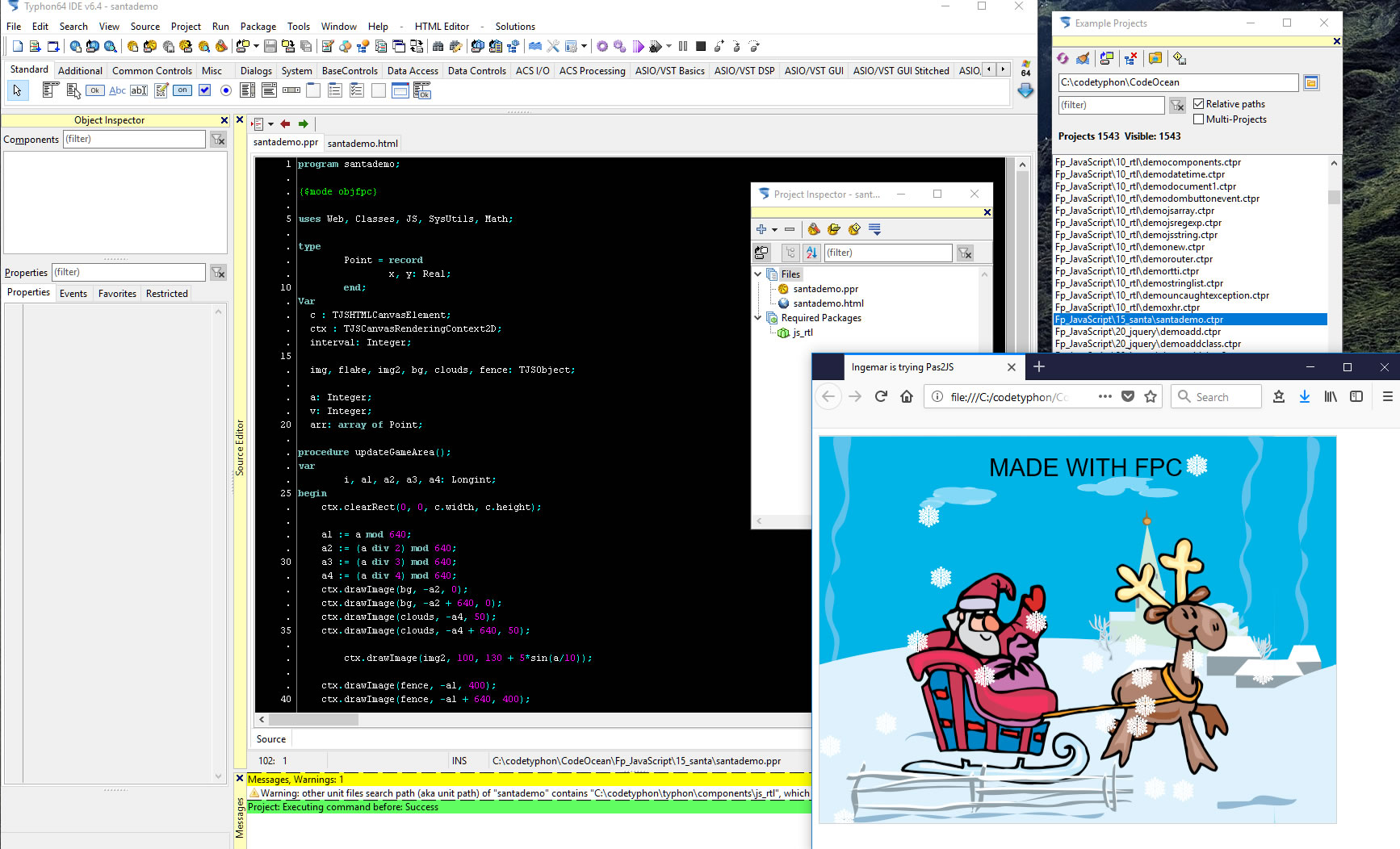The width and height of the screenshot is (1400, 849).
Task: Switch to the Additional palette tab
Action: [x=80, y=70]
